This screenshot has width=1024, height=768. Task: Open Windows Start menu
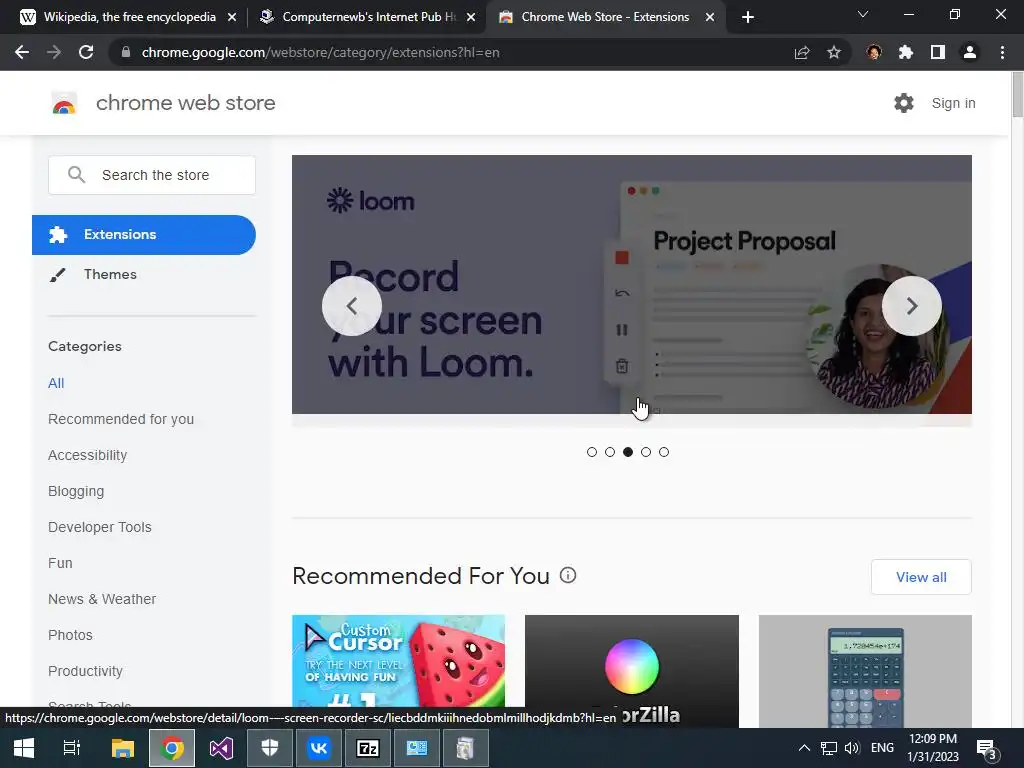click(x=24, y=748)
